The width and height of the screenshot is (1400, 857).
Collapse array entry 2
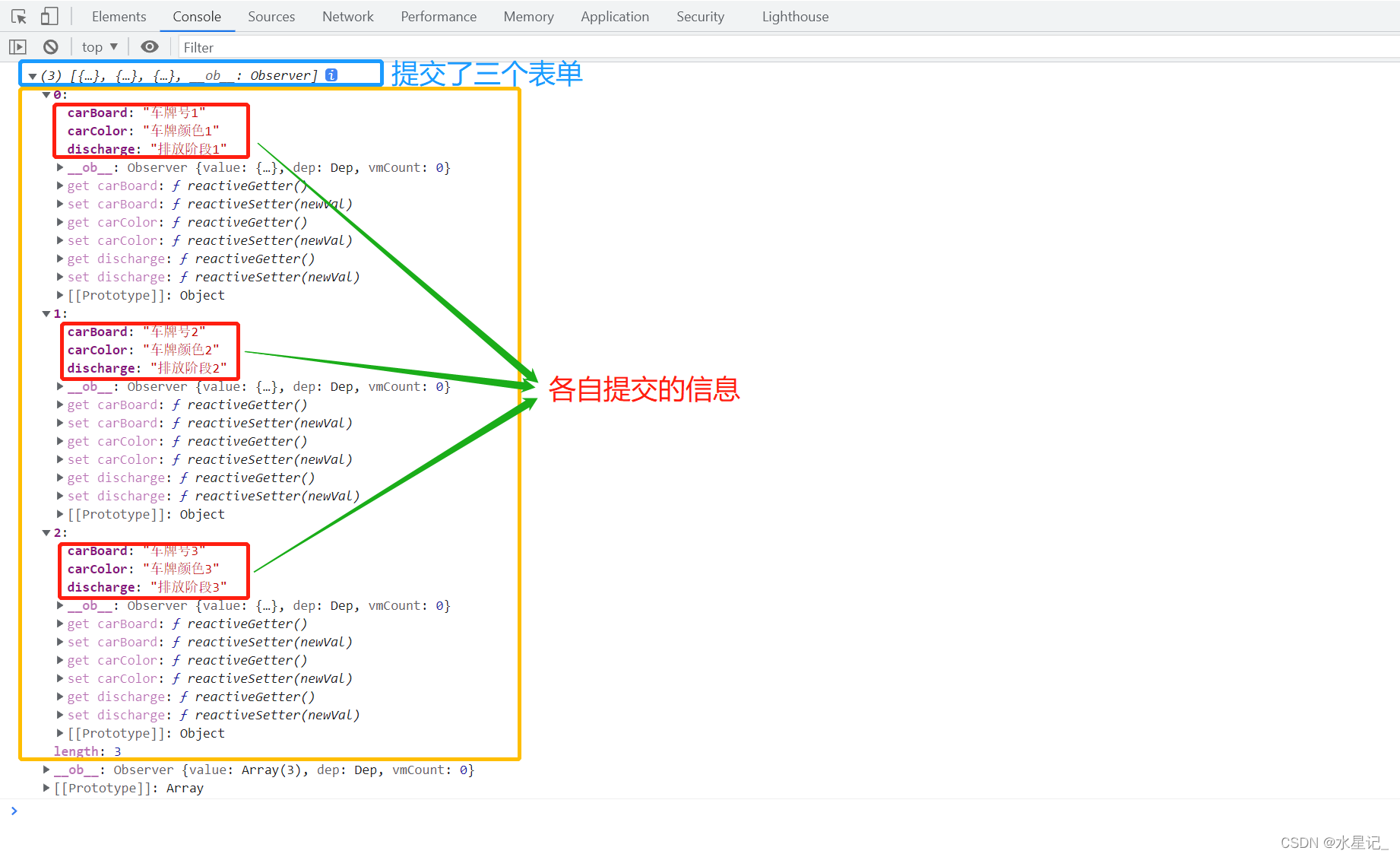coord(46,532)
